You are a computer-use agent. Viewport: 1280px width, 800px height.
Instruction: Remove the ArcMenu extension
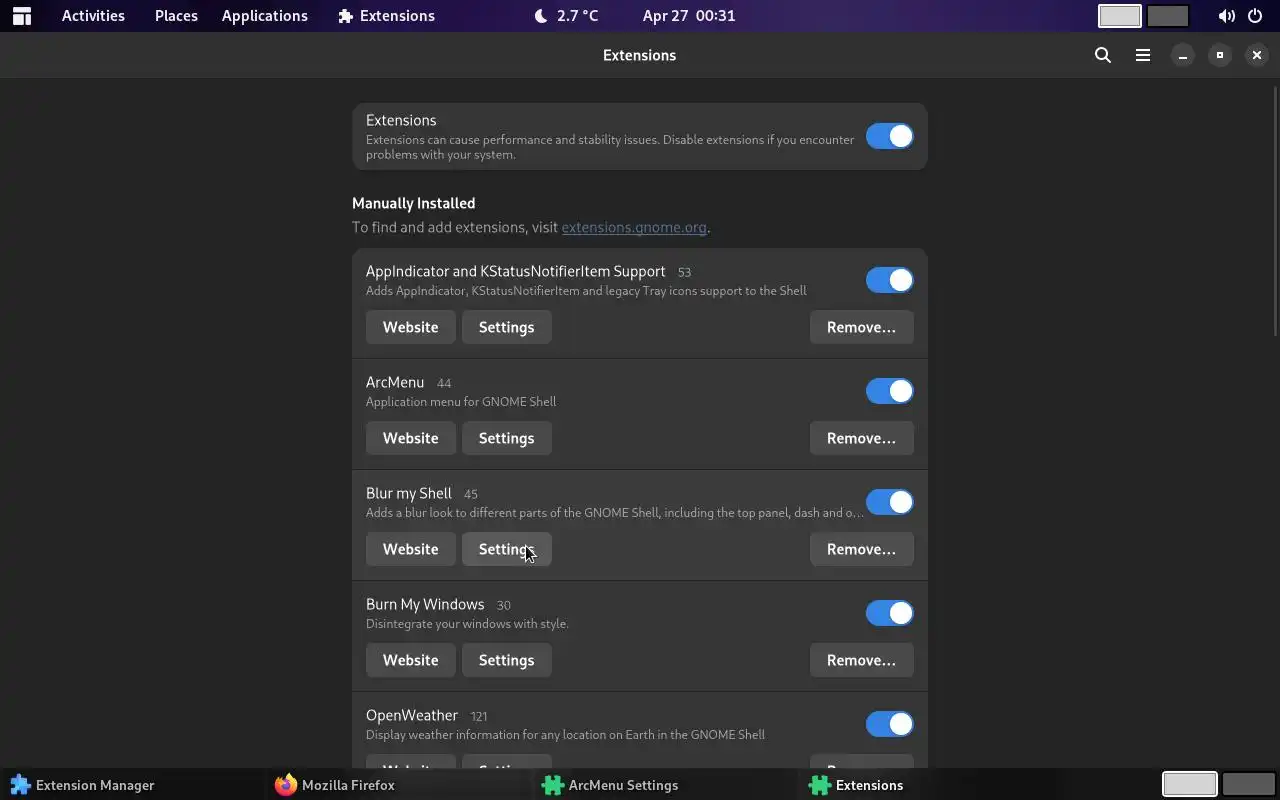pyautogui.click(x=861, y=438)
